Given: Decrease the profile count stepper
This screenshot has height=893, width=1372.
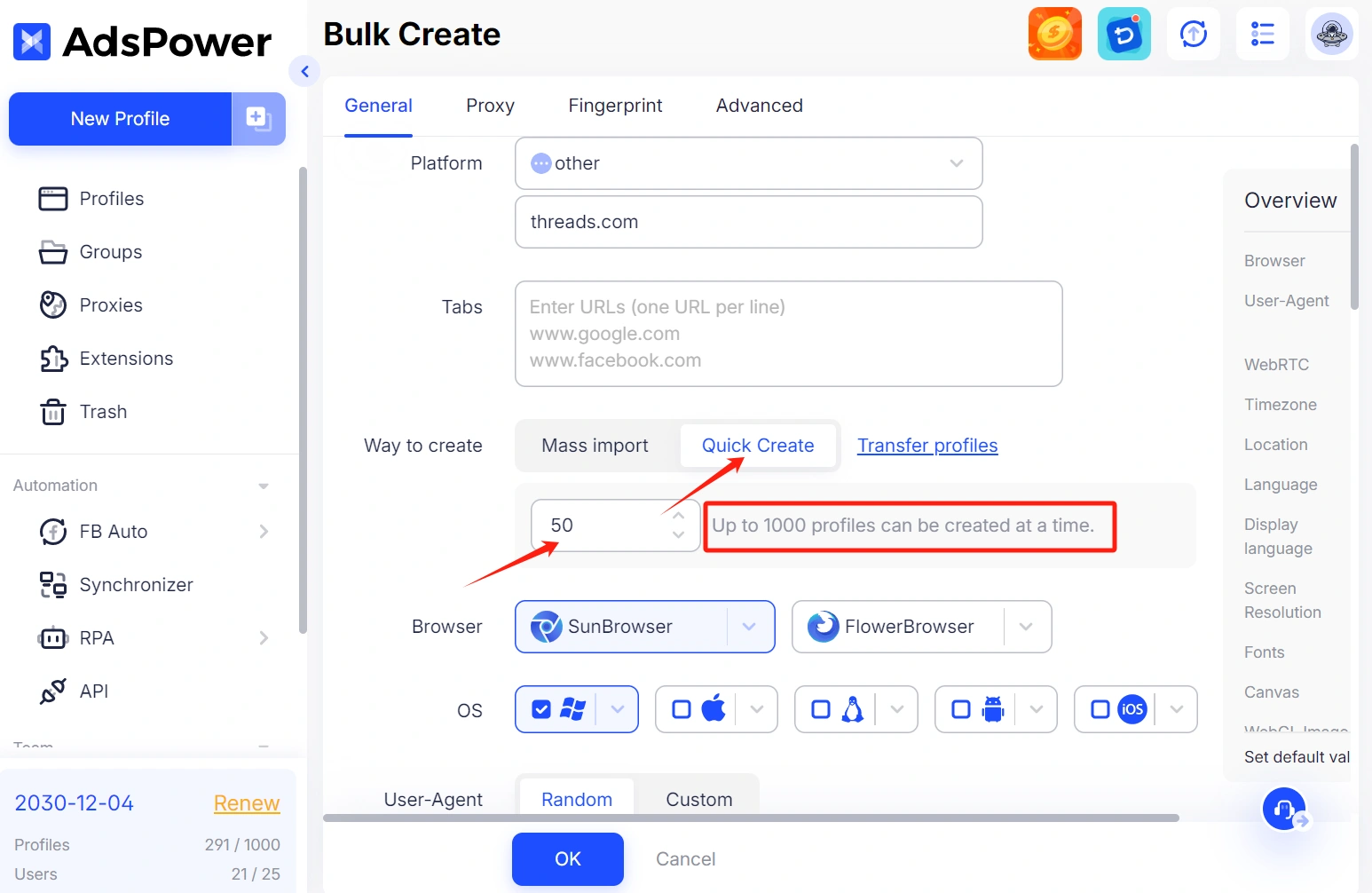Looking at the screenshot, I should 679,535.
